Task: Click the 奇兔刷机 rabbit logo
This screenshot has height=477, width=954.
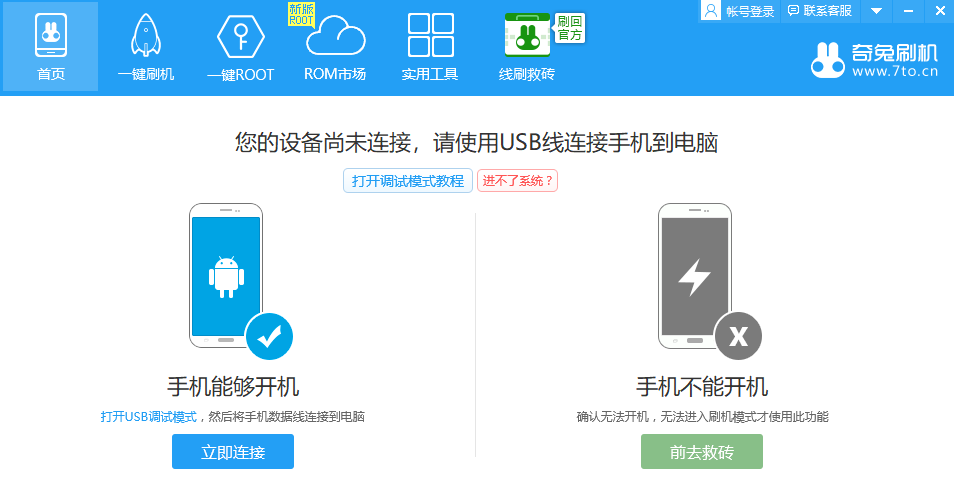Action: pyautogui.click(x=827, y=60)
